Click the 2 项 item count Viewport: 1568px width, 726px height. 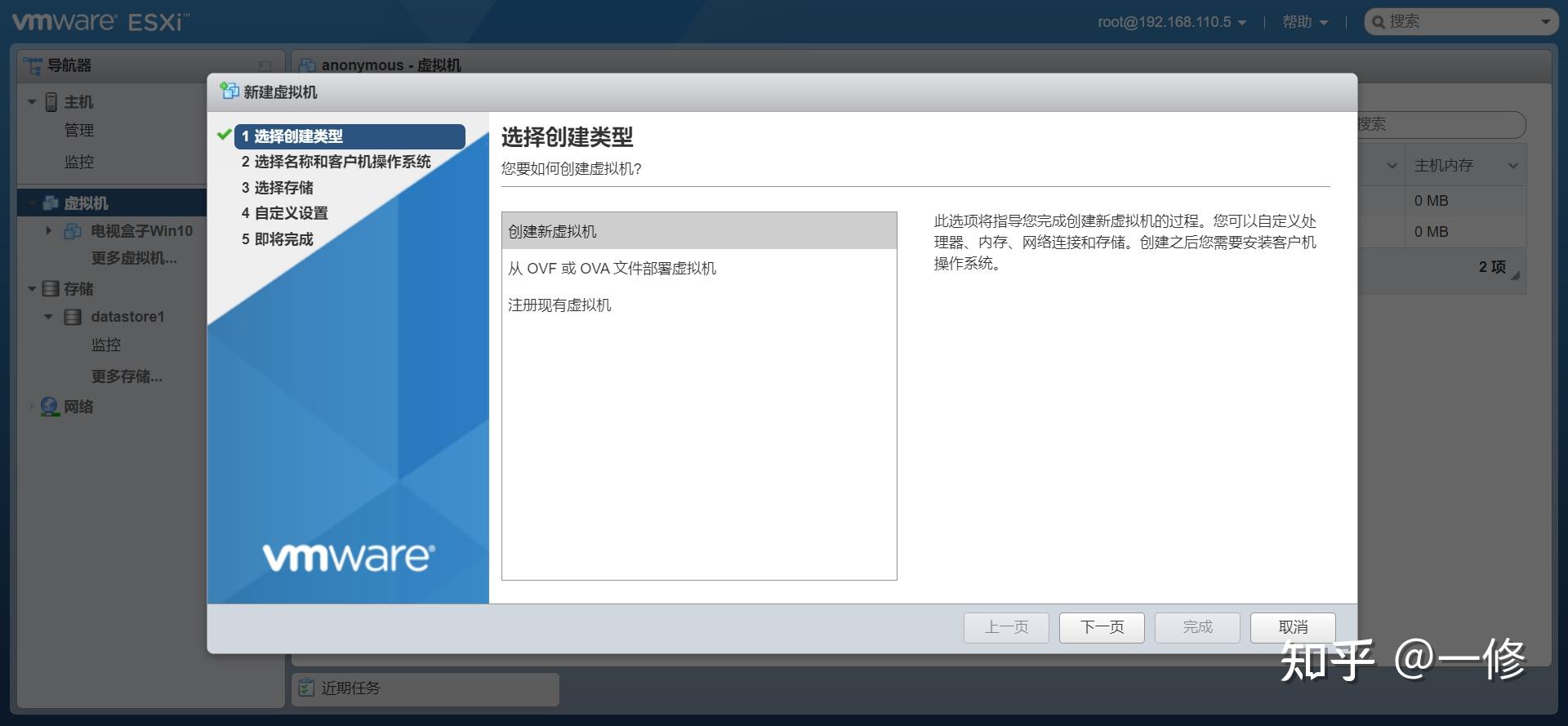tap(1492, 267)
